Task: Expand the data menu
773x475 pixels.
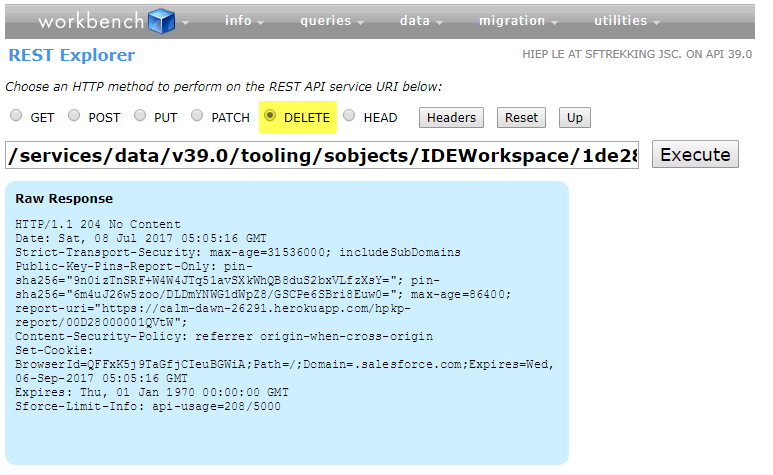Action: tap(421, 21)
